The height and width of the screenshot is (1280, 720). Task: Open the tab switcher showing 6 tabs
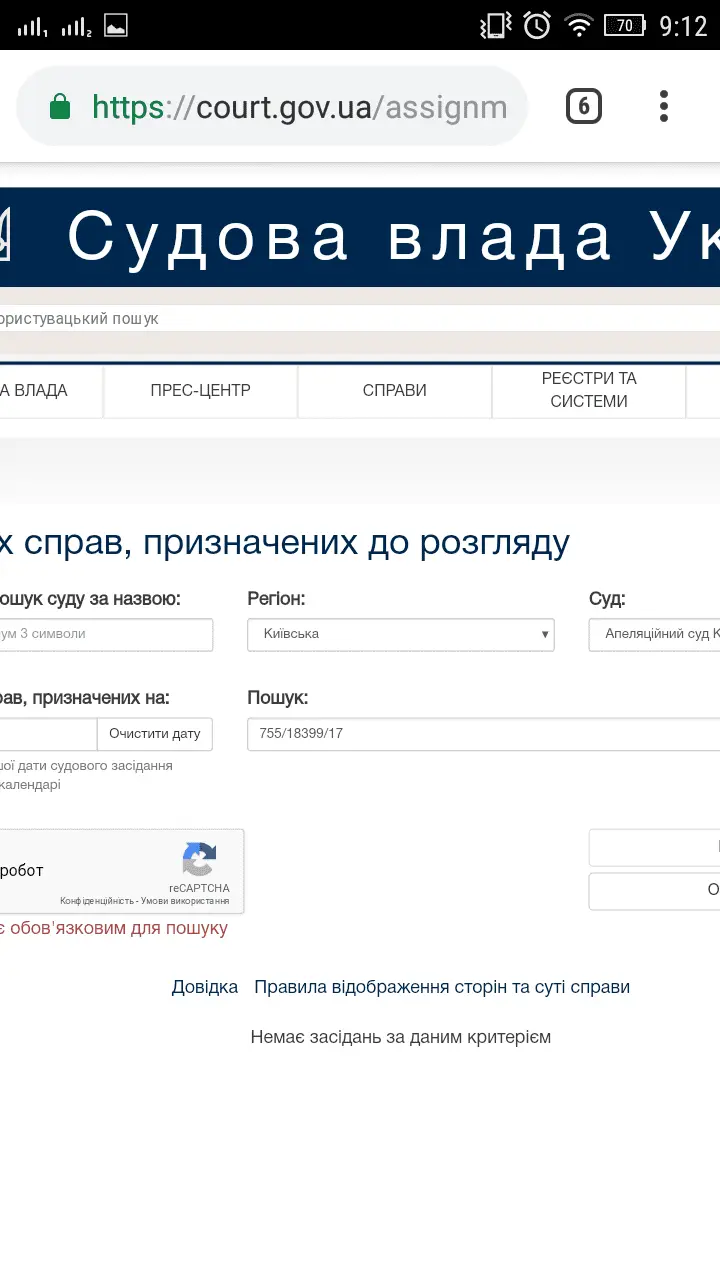(584, 106)
